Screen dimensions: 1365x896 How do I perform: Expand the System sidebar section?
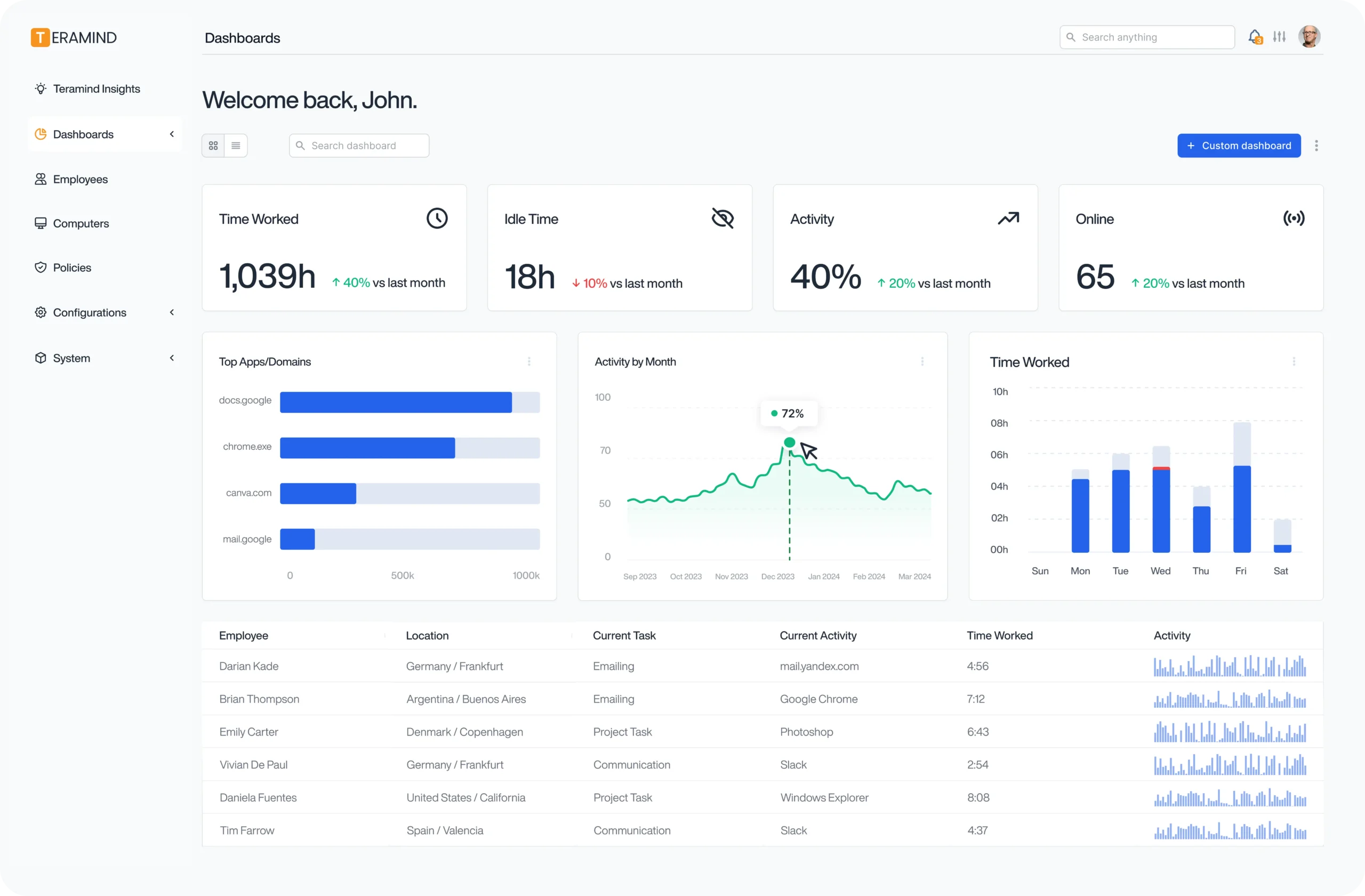[172, 357]
